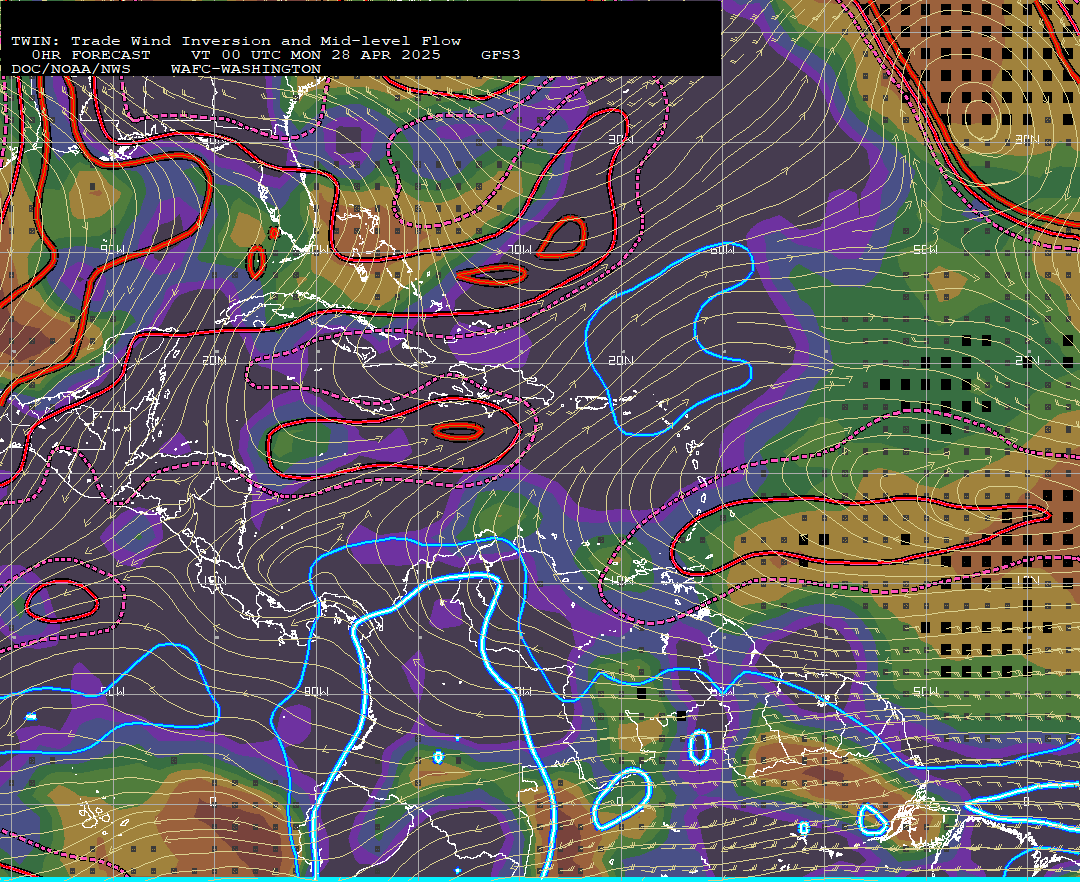The height and width of the screenshot is (882, 1080).
Task: Click the '30N' label inside the red contour loop
Action: point(620,139)
